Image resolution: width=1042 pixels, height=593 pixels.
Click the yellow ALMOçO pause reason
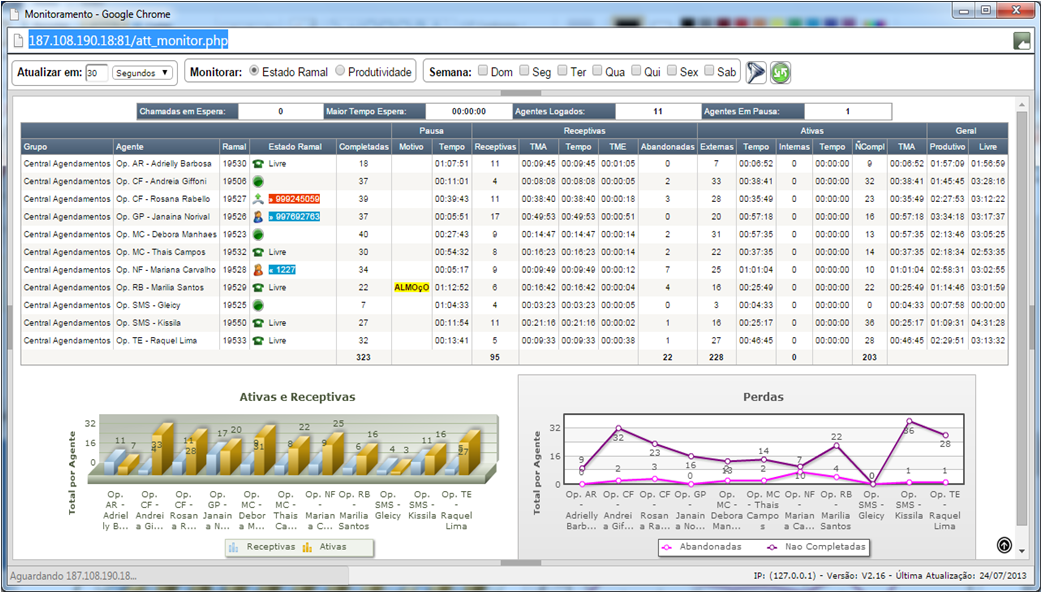tap(411, 288)
